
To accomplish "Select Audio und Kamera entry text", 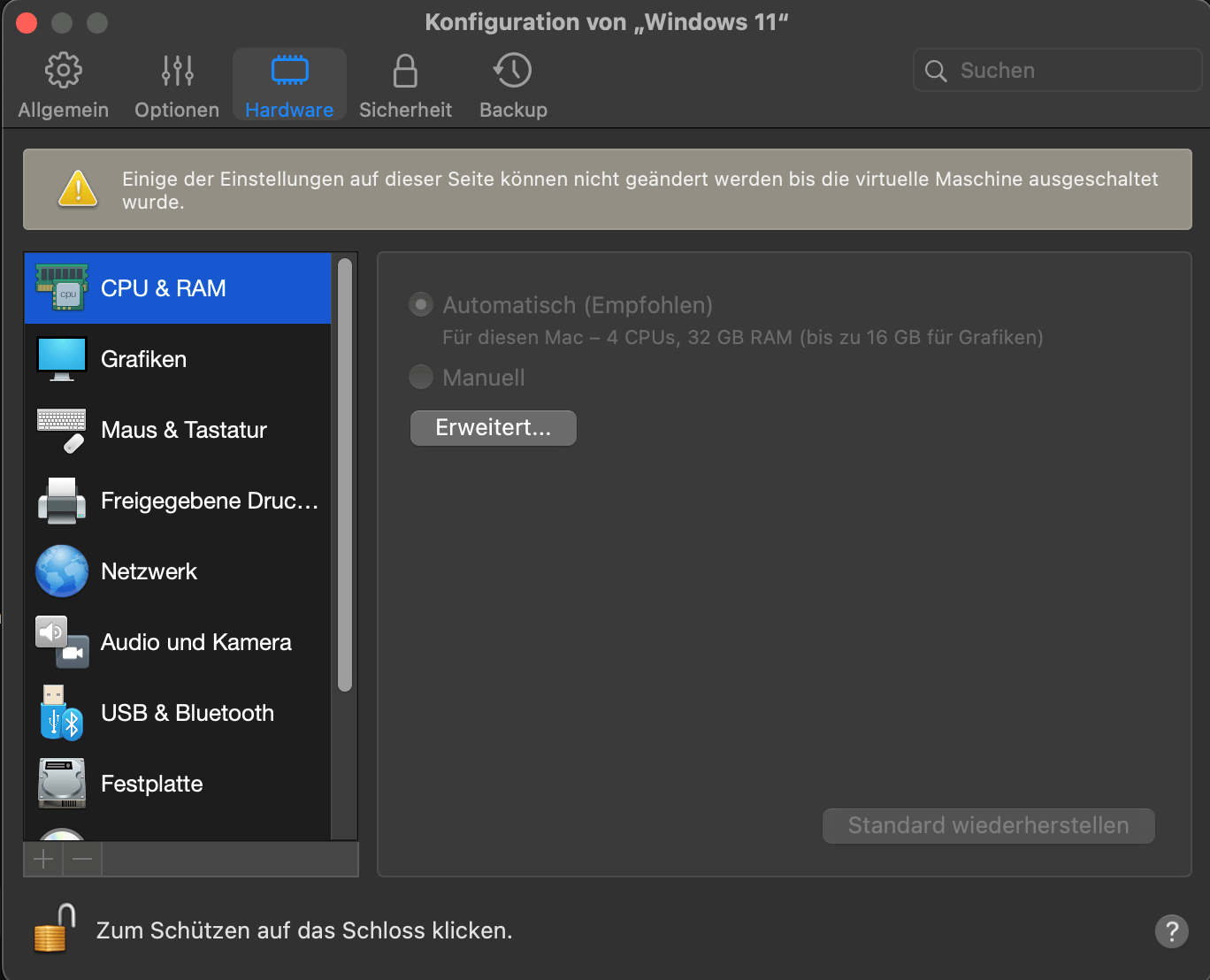I will [196, 642].
